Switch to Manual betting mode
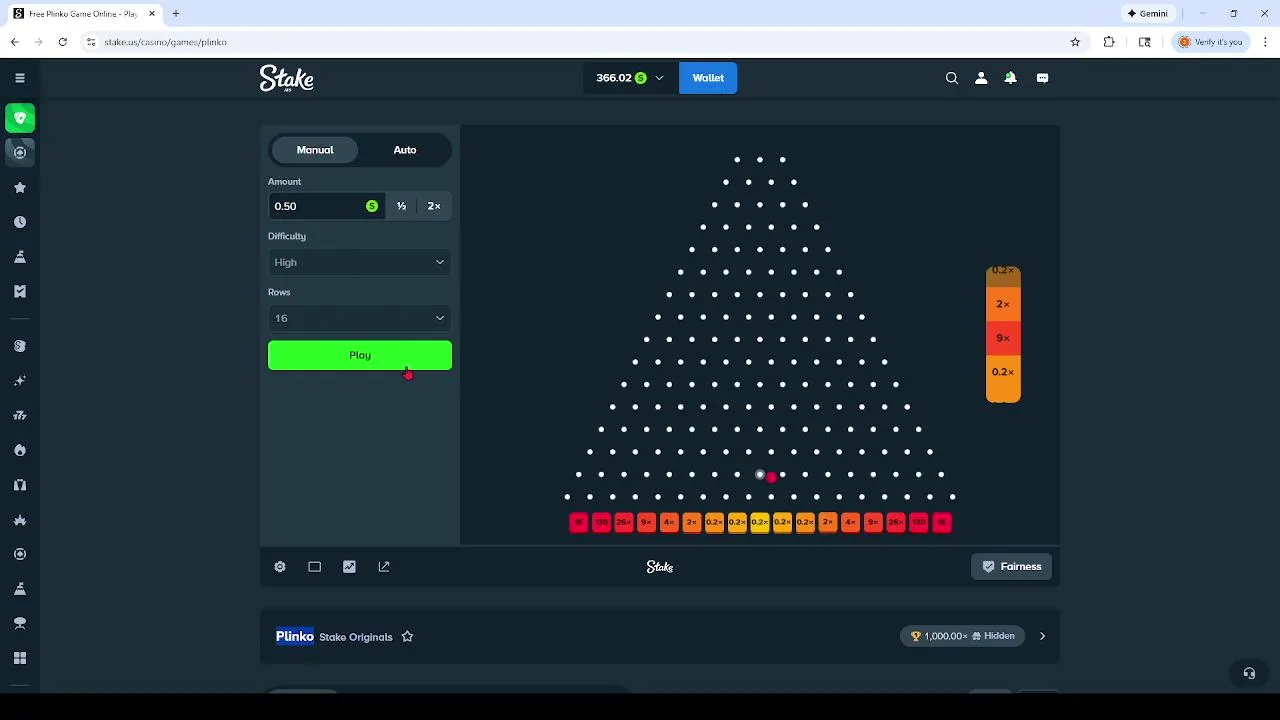Image resolution: width=1280 pixels, height=720 pixels. click(315, 150)
